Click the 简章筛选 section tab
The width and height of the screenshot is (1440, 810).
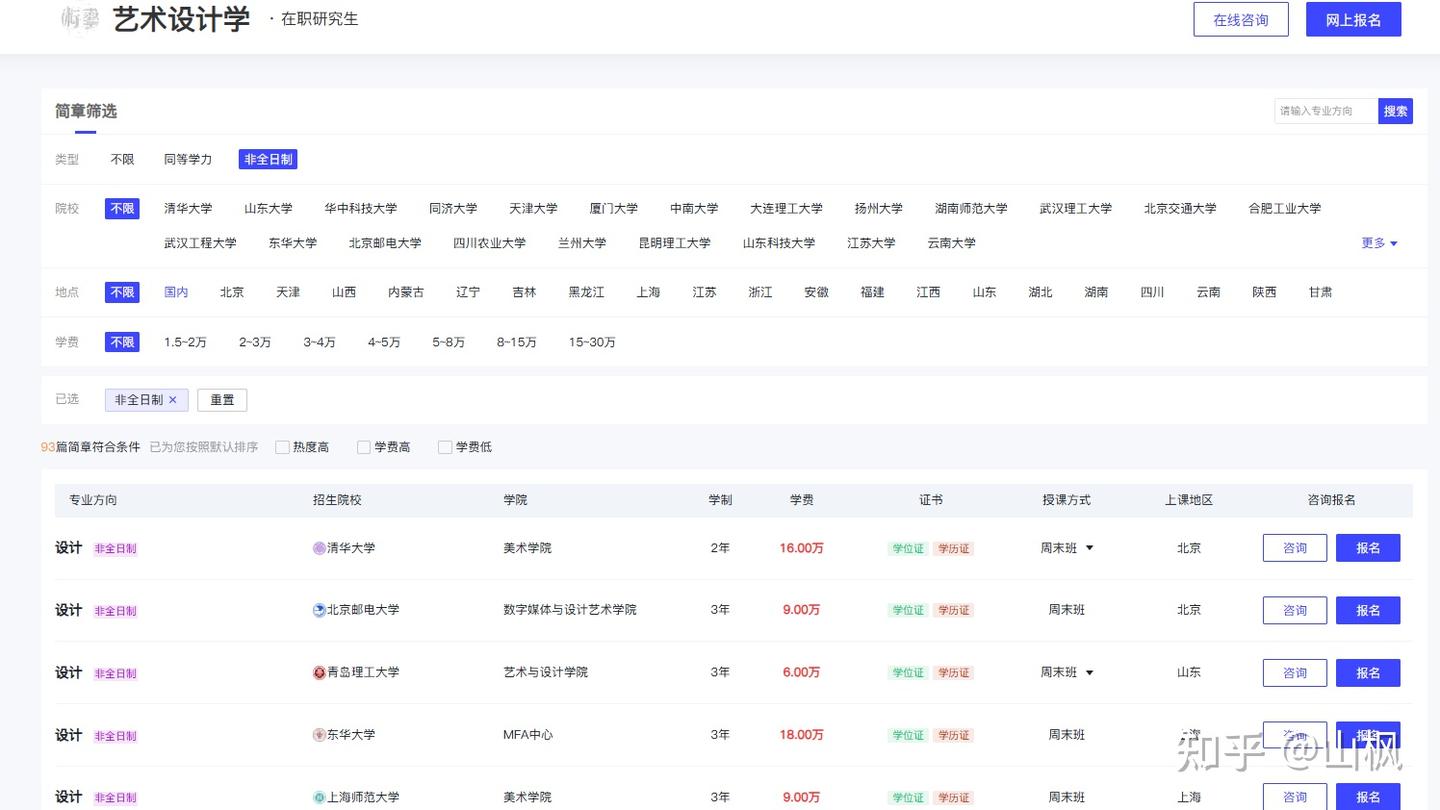[86, 111]
